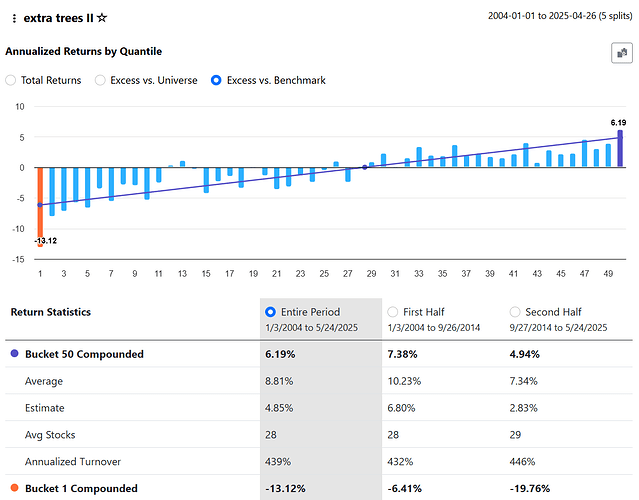Select Excess vs. Universe radio button
The height and width of the screenshot is (500, 639).
100,80
